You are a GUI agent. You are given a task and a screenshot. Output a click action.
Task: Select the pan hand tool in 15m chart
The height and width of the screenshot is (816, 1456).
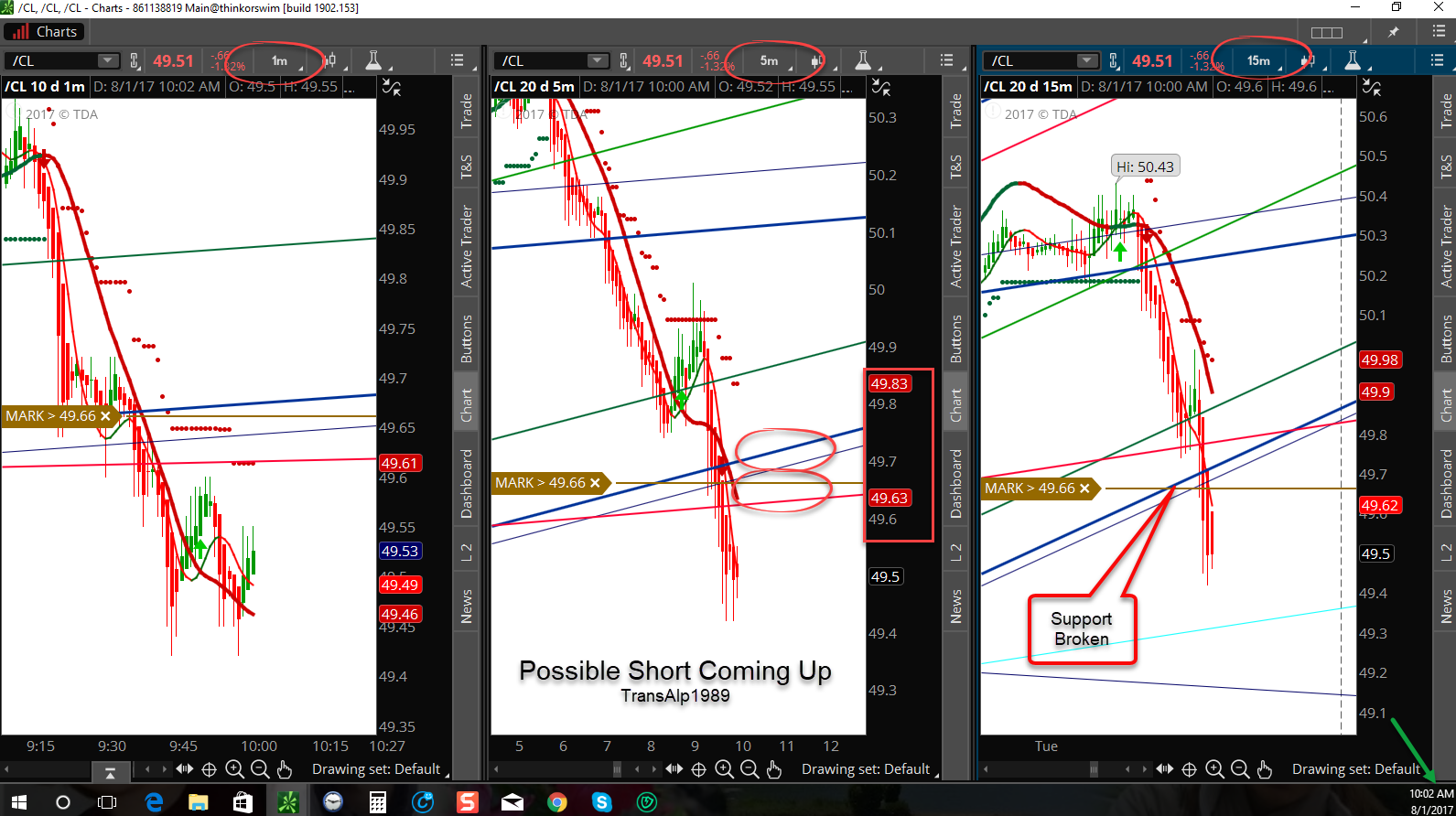[x=1265, y=769]
